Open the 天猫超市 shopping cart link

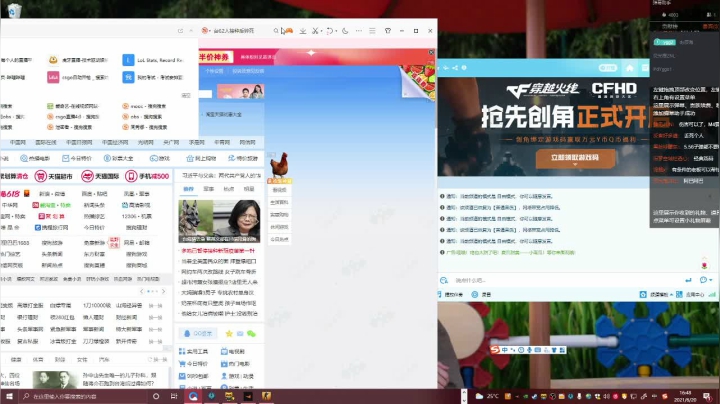53,176
